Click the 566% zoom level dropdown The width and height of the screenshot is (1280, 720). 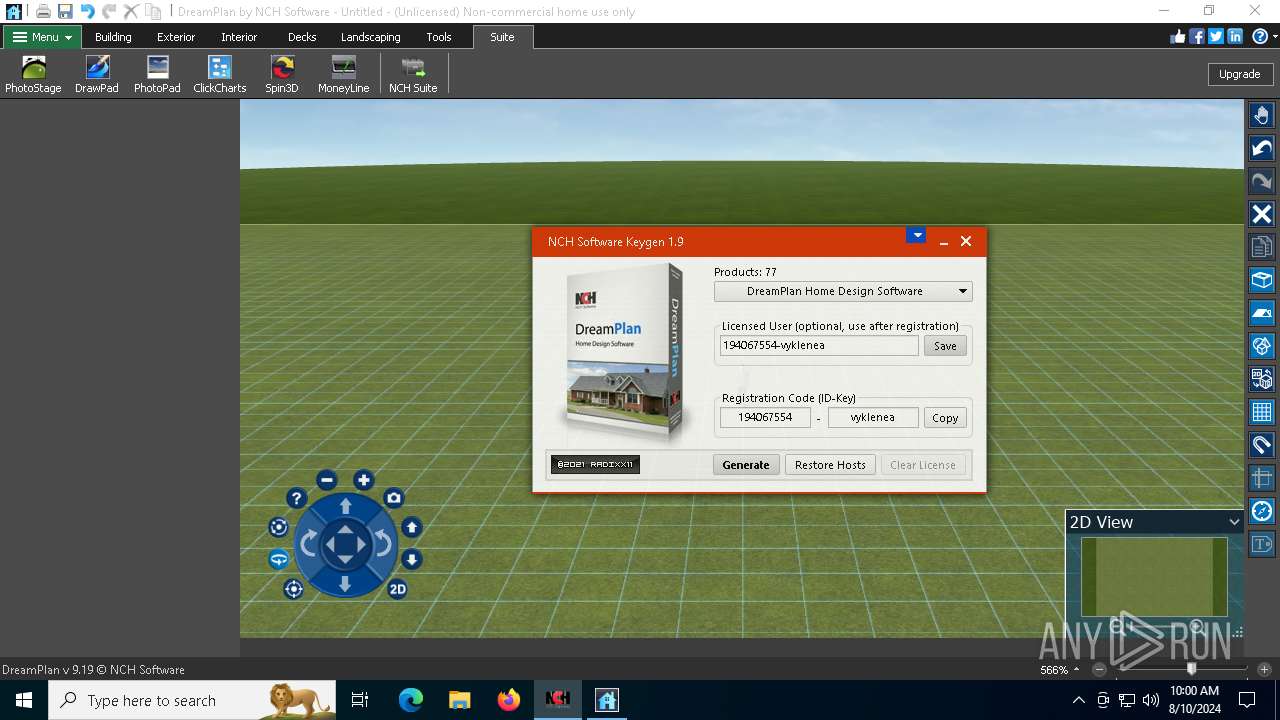point(1060,670)
